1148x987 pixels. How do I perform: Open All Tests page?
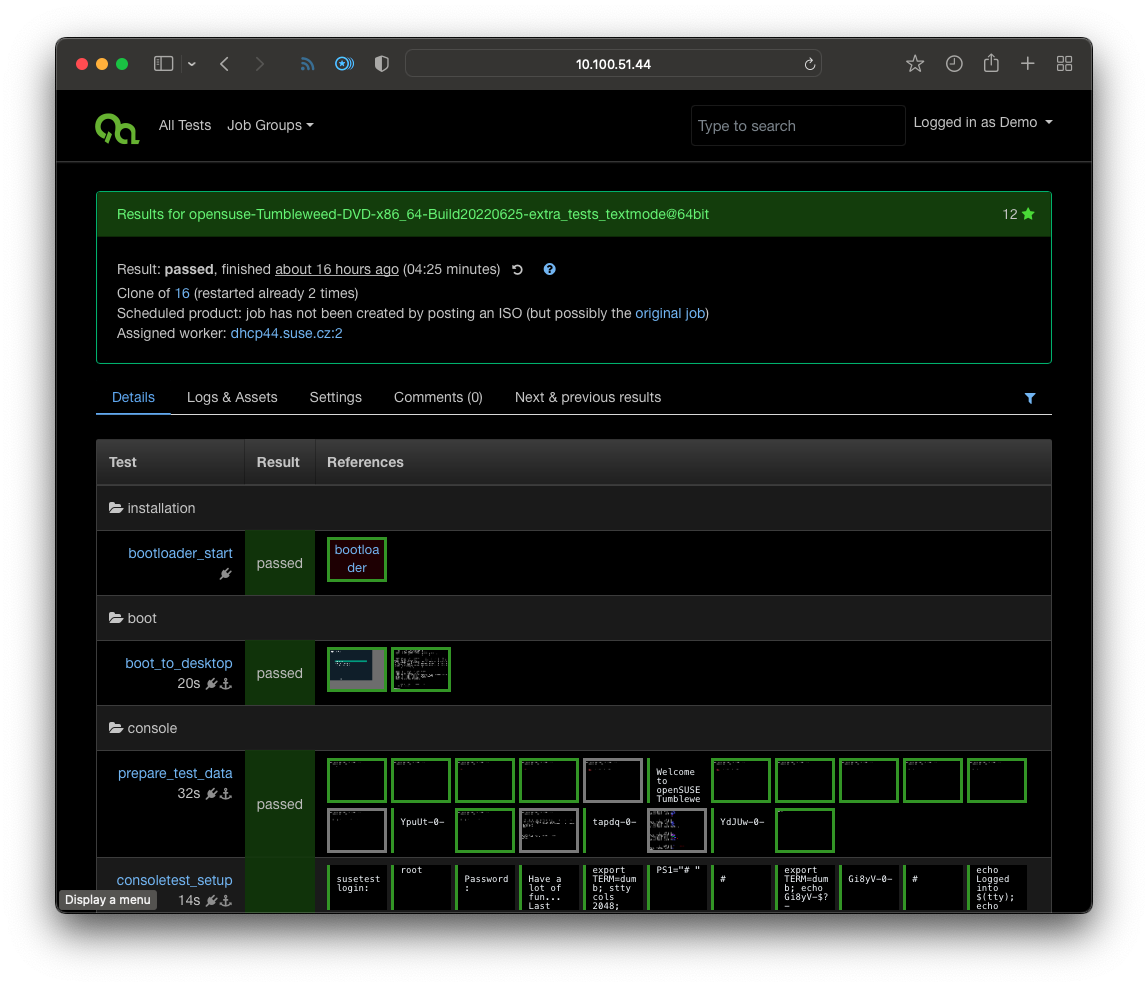[x=184, y=125]
